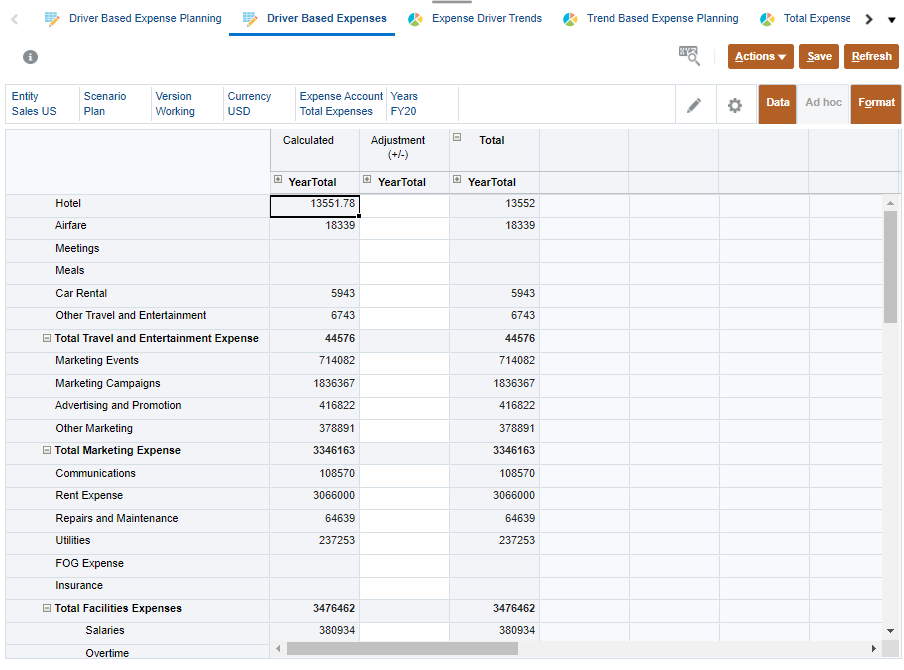Viewport: 904px width, 670px height.
Task: Select the Hotel Calculated YearTotal cell
Action: pos(314,203)
